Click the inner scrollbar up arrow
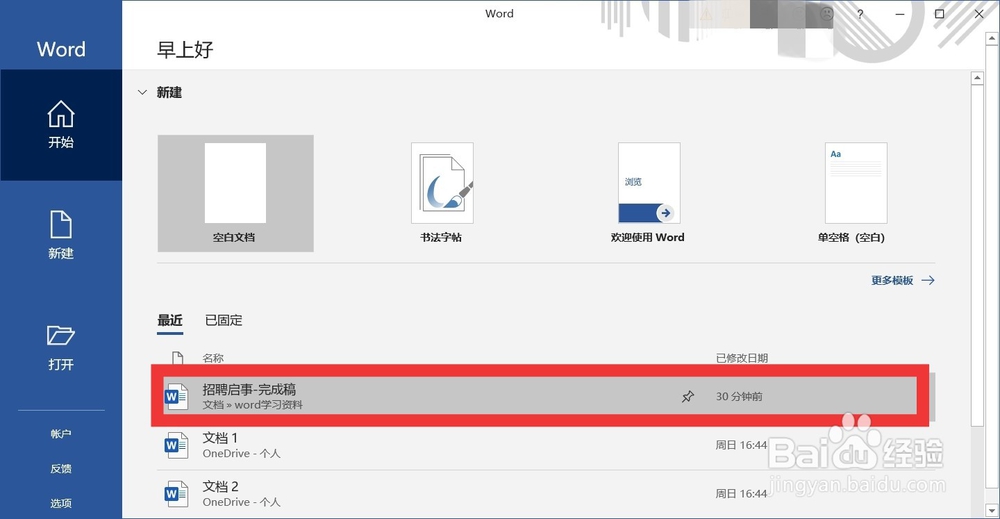This screenshot has width=1000, height=519. 976,78
